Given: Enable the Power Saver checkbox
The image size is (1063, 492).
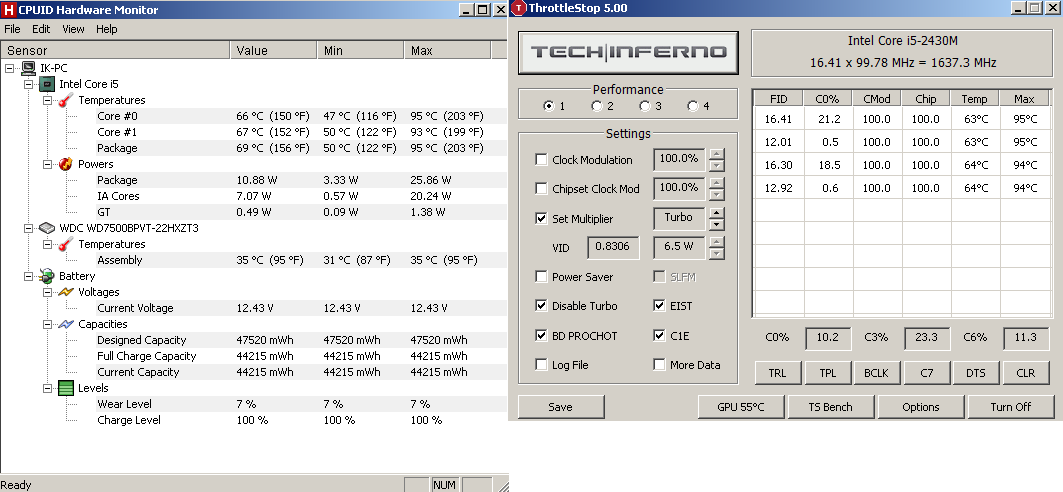Looking at the screenshot, I should [541, 276].
